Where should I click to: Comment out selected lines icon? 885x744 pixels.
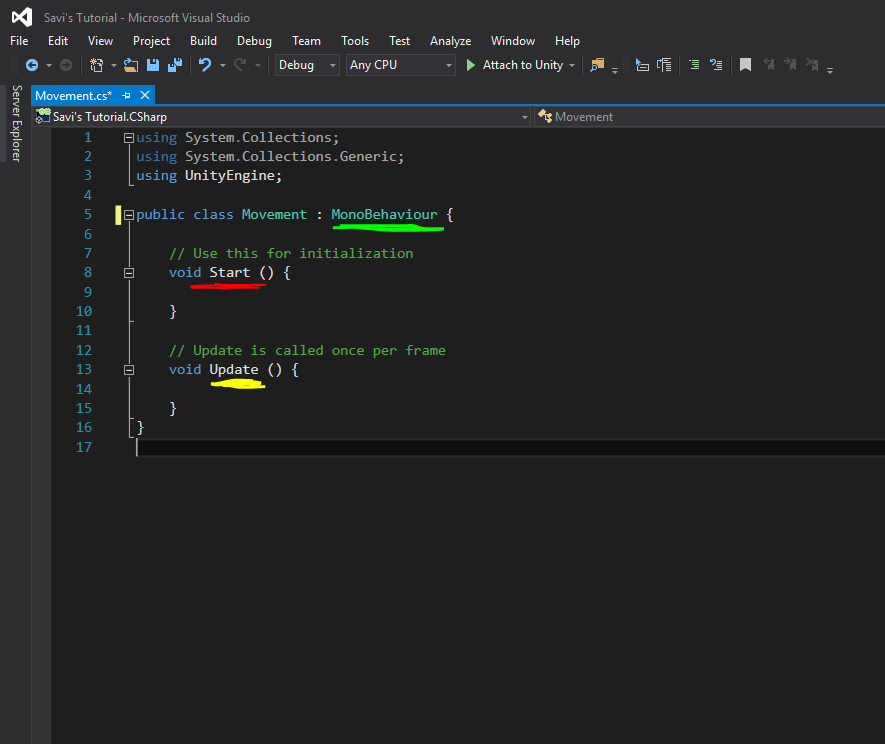693,65
